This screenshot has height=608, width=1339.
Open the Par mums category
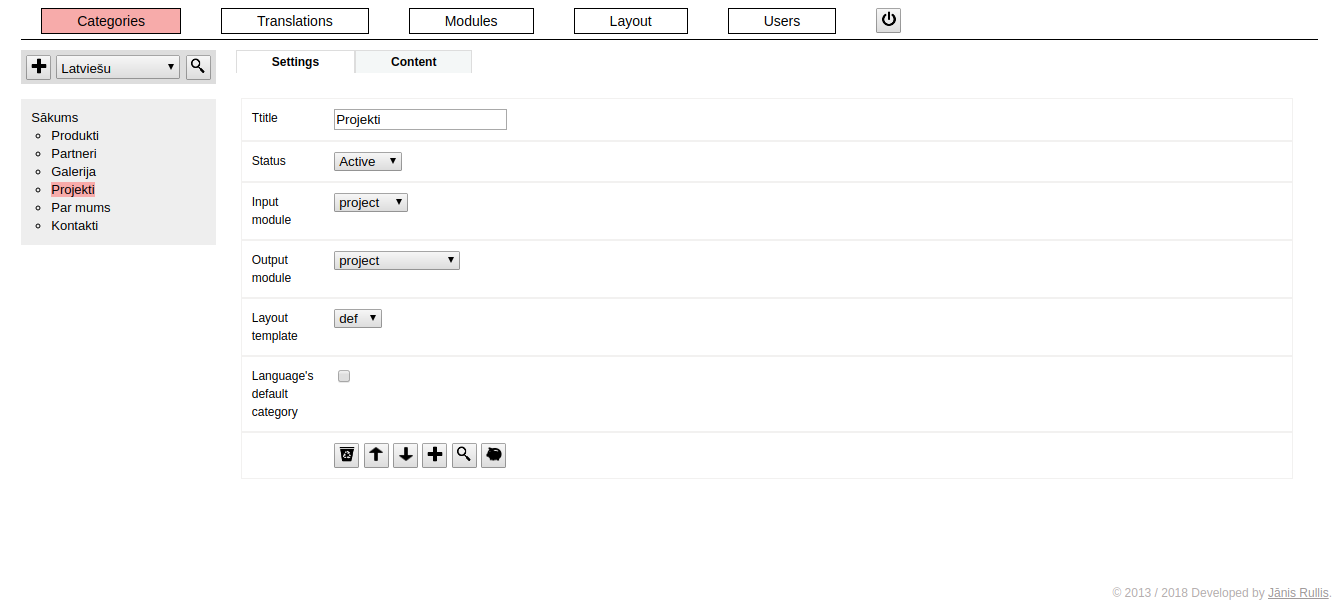click(81, 207)
